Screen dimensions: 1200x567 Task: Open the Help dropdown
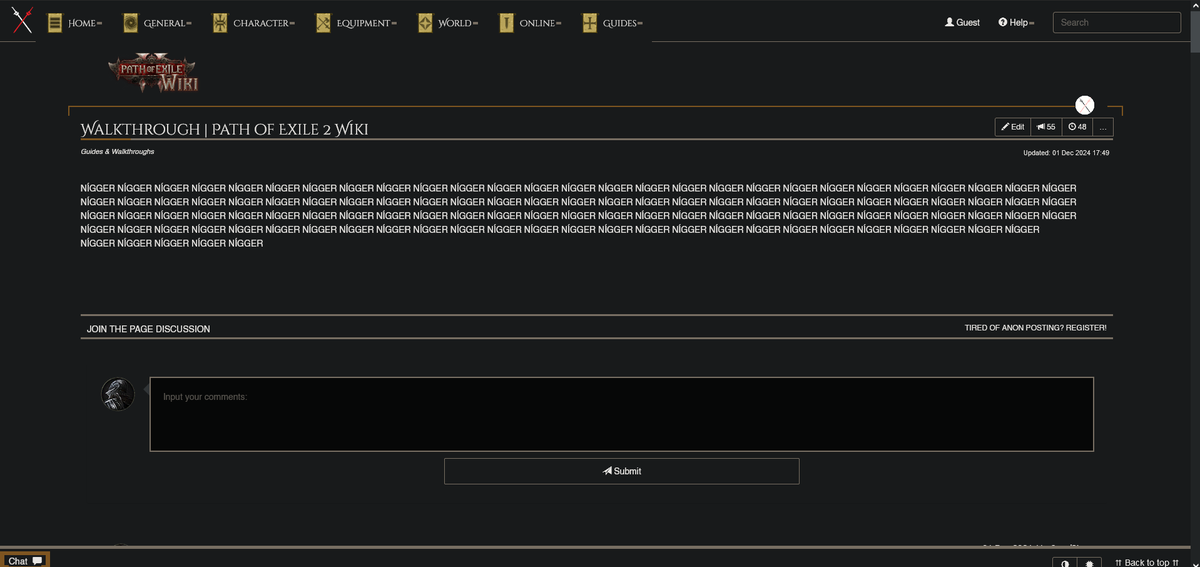pos(1016,22)
